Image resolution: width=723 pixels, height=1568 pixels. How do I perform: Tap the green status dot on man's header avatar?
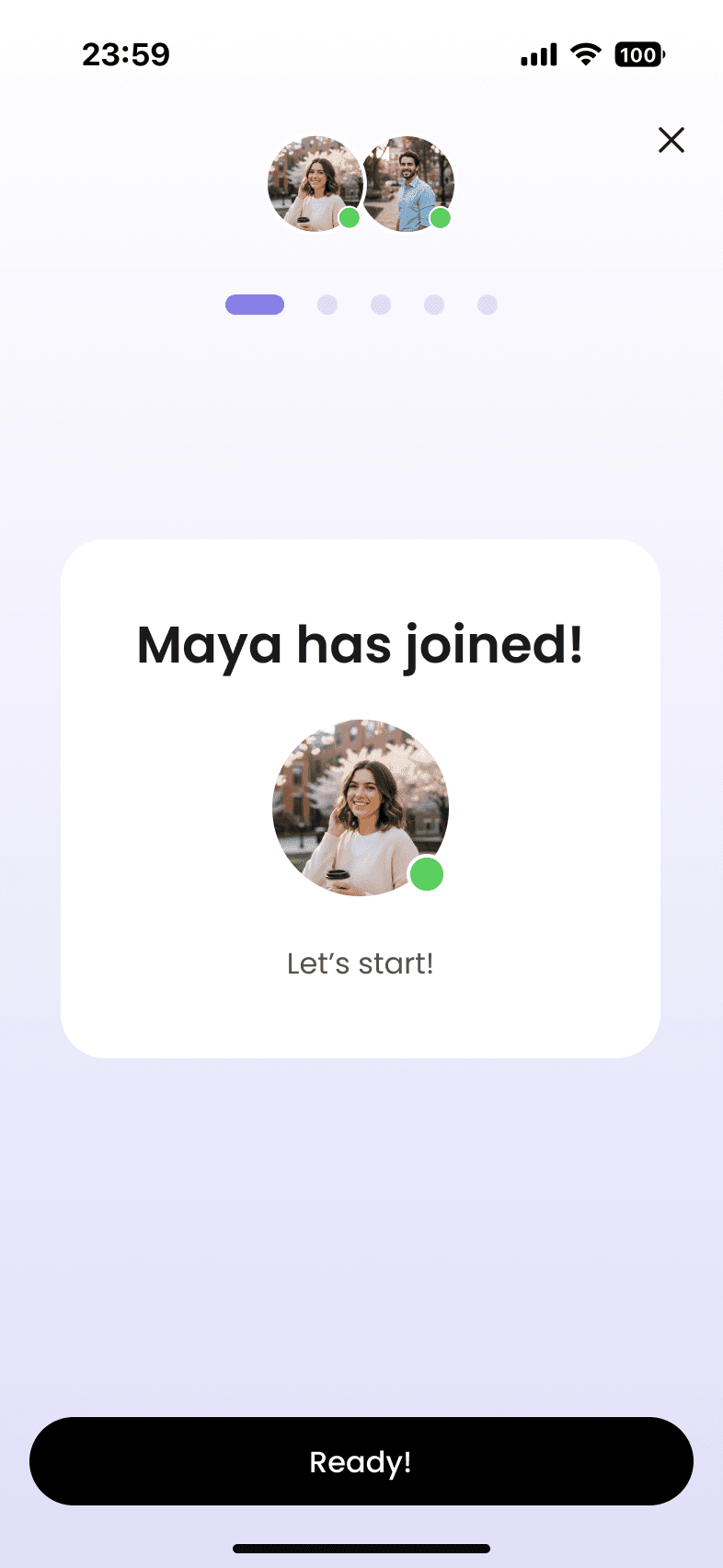(441, 218)
